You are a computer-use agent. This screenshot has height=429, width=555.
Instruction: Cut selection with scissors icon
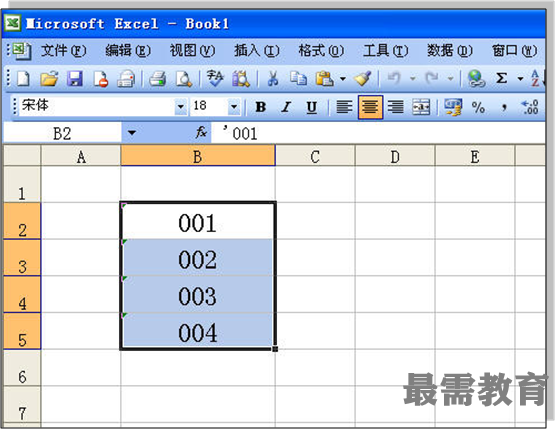tap(272, 78)
